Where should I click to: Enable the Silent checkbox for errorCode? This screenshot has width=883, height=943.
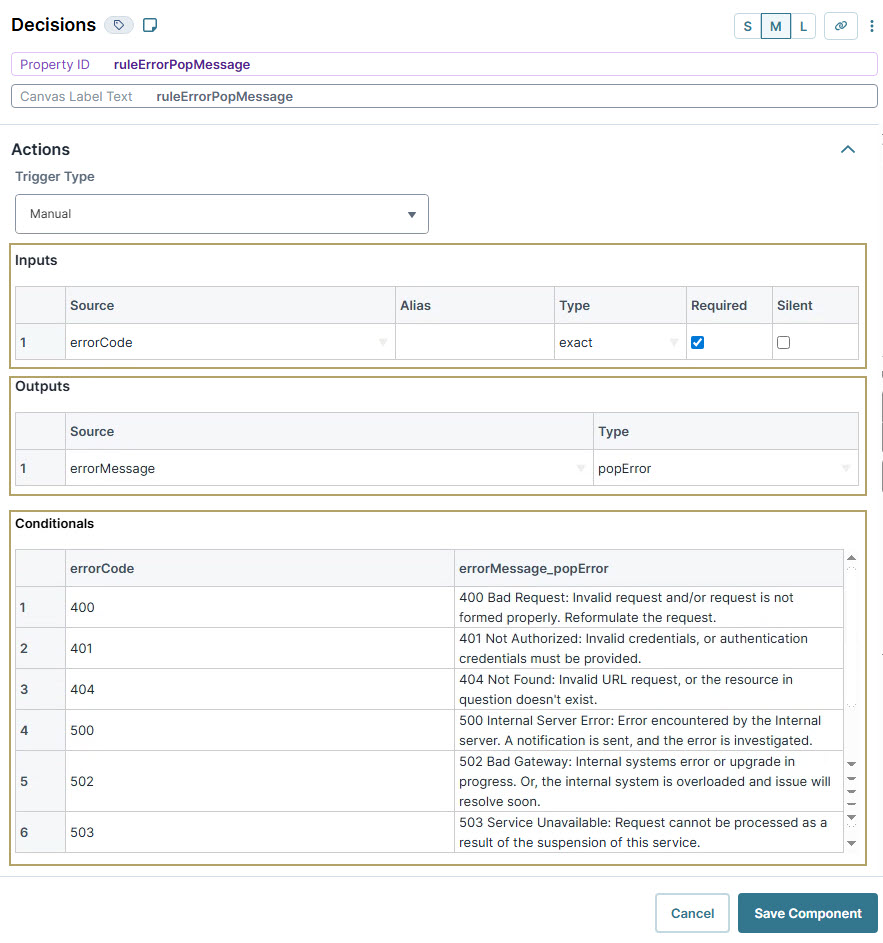point(786,342)
